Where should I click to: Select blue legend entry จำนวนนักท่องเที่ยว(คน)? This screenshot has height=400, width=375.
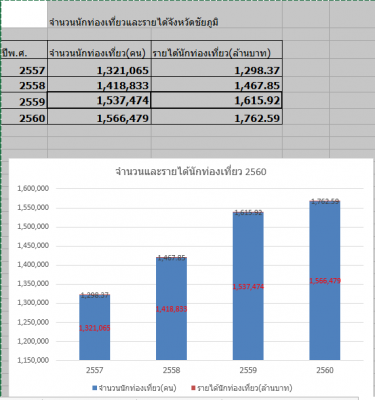[134, 388]
